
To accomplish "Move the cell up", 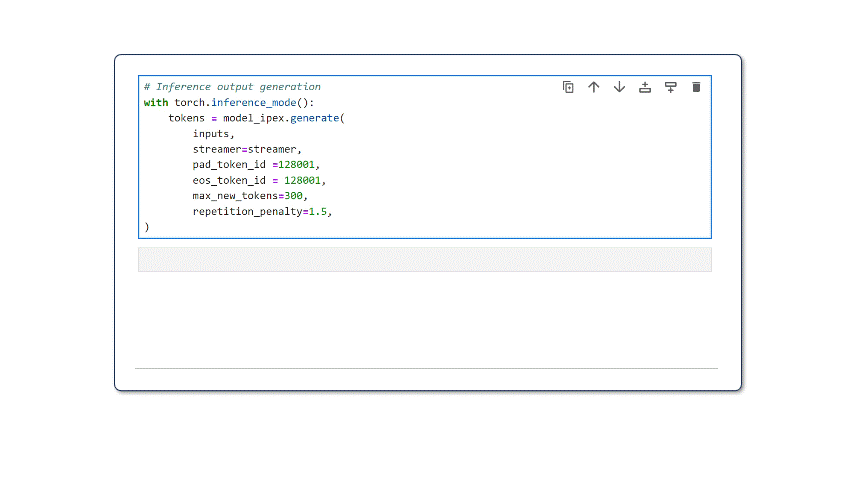I will [594, 87].
